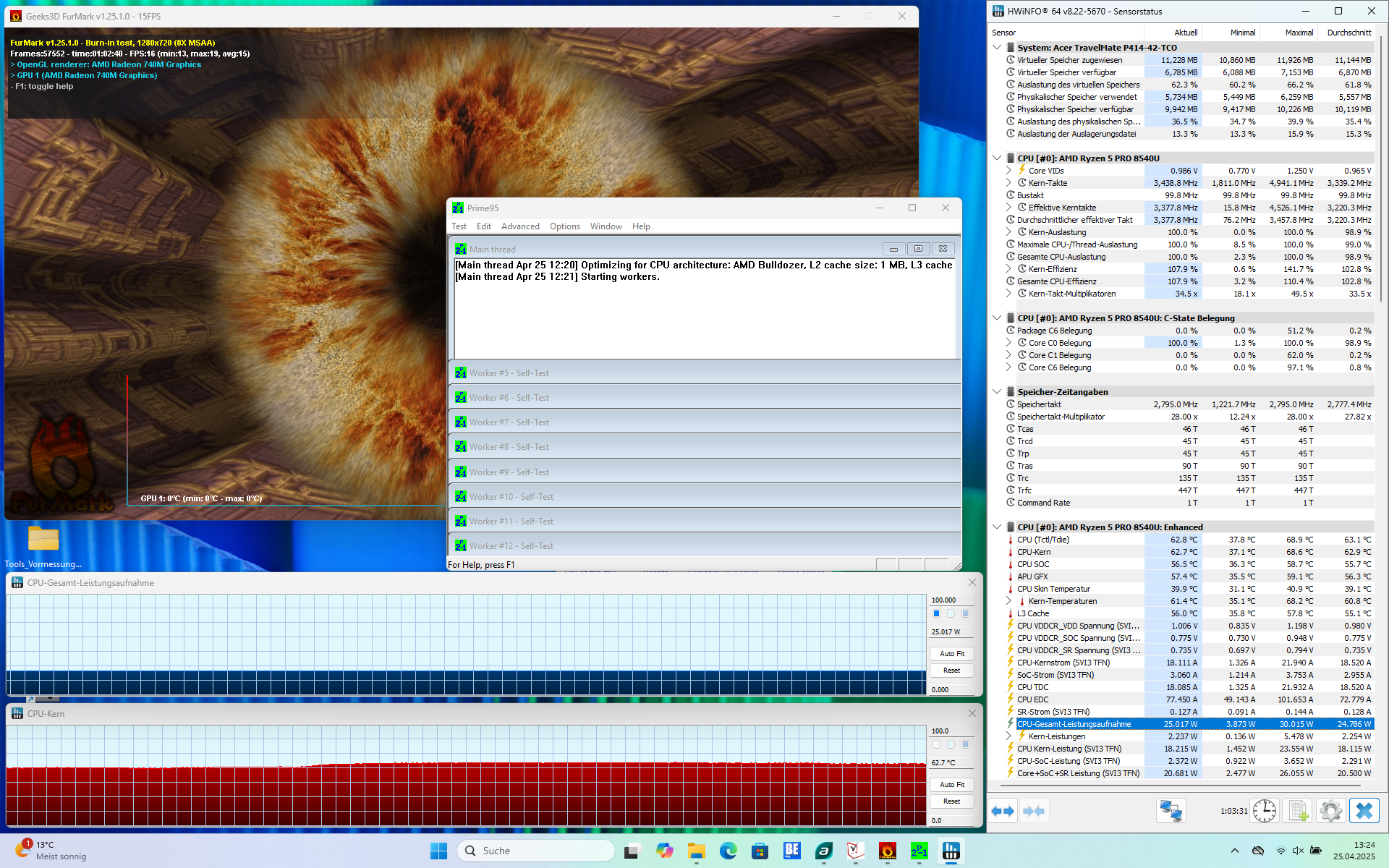Image resolution: width=1389 pixels, height=868 pixels.
Task: Open HWiNFO sensor settings gear
Action: 1330,811
